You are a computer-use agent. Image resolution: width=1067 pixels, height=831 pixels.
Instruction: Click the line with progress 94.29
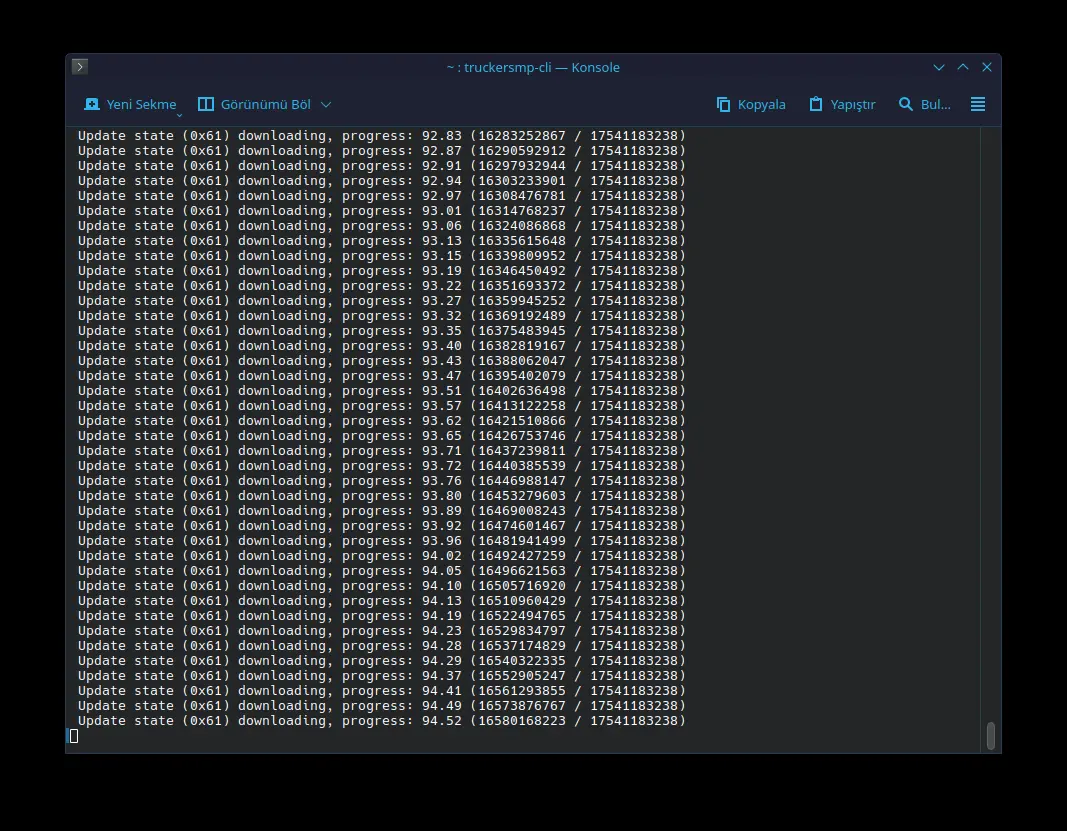(382, 660)
